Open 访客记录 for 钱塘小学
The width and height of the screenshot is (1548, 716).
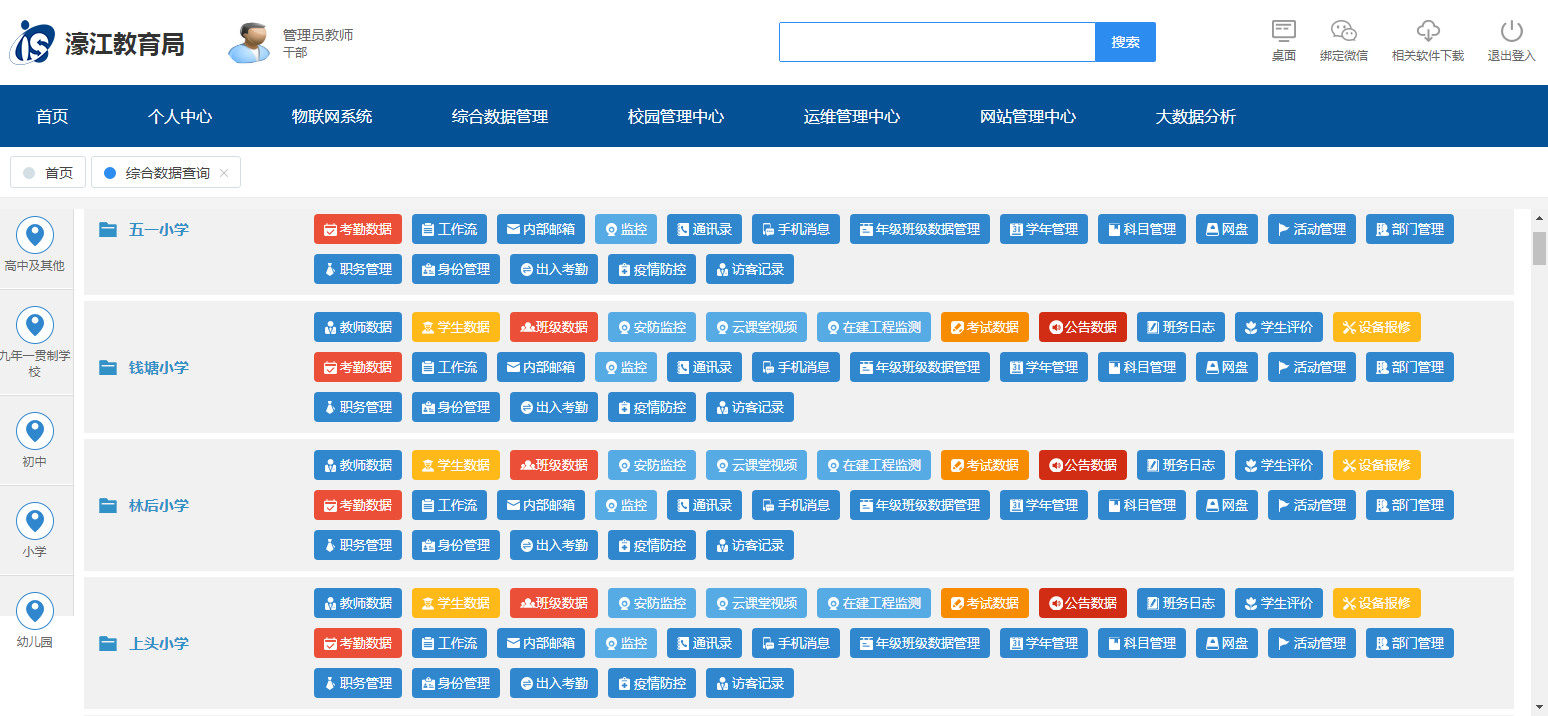click(x=750, y=407)
